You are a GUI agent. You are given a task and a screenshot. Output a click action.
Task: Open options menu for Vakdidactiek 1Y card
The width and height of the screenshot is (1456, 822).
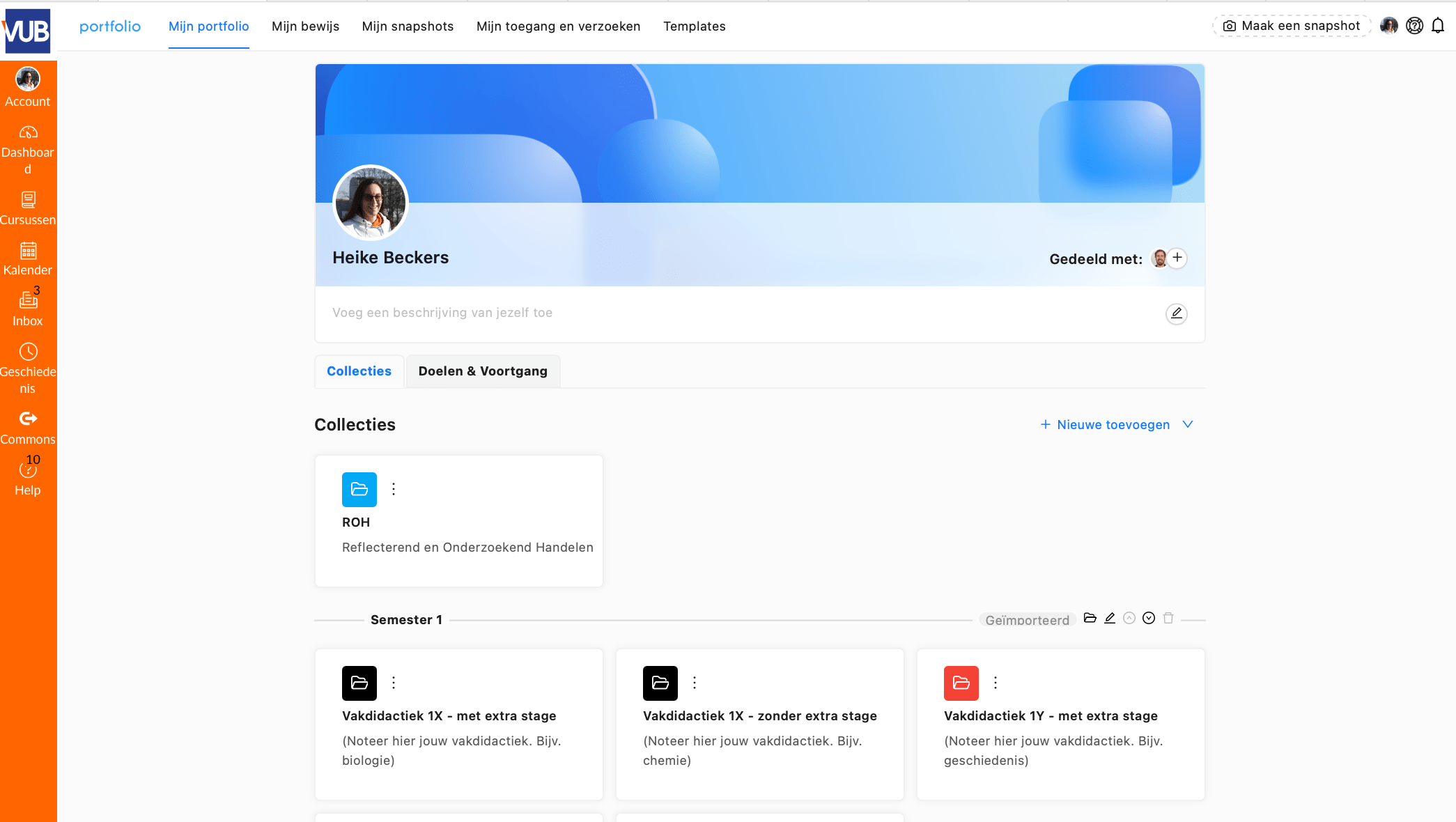point(996,683)
